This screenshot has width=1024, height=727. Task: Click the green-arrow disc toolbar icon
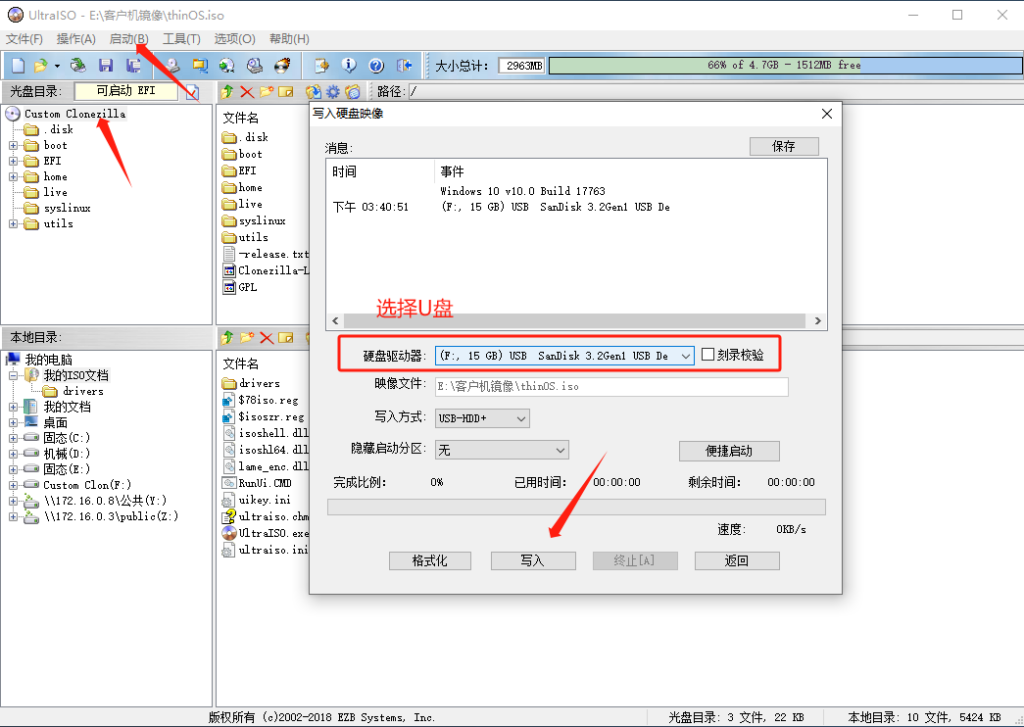tap(227, 65)
